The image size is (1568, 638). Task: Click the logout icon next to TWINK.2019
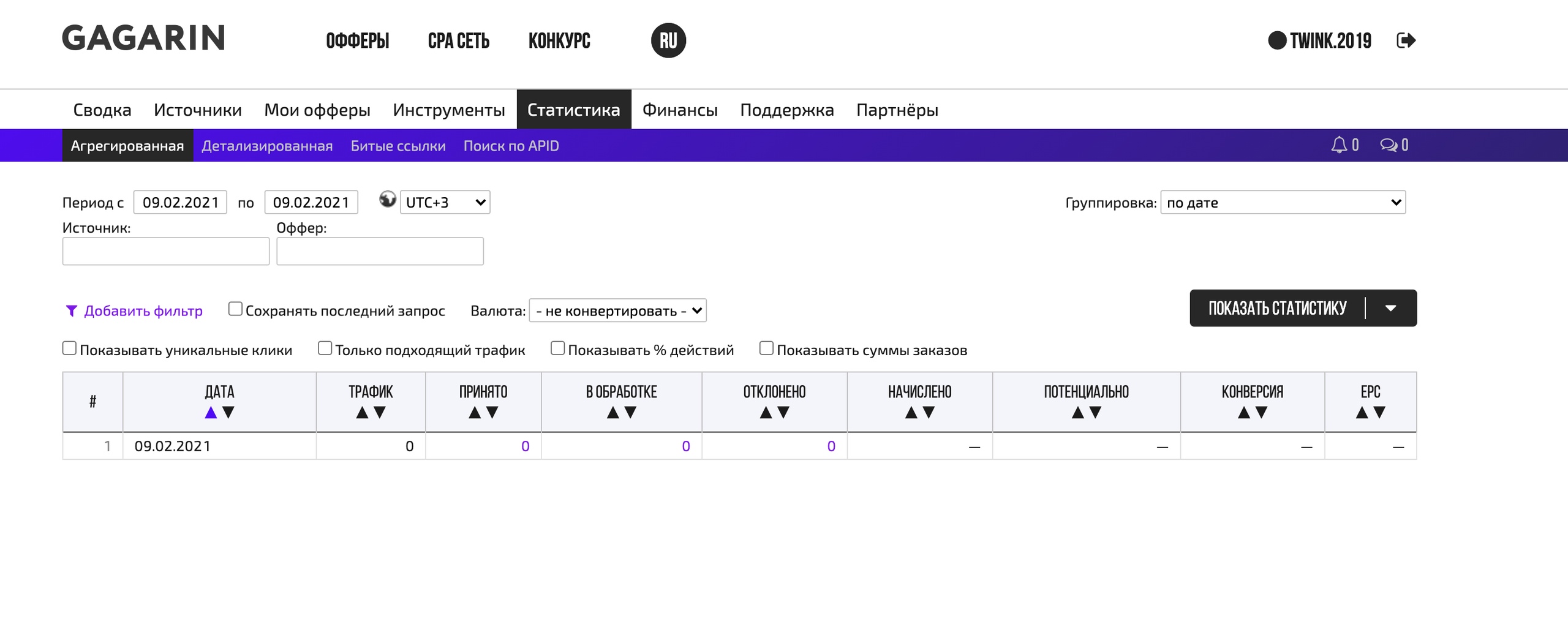coord(1406,40)
